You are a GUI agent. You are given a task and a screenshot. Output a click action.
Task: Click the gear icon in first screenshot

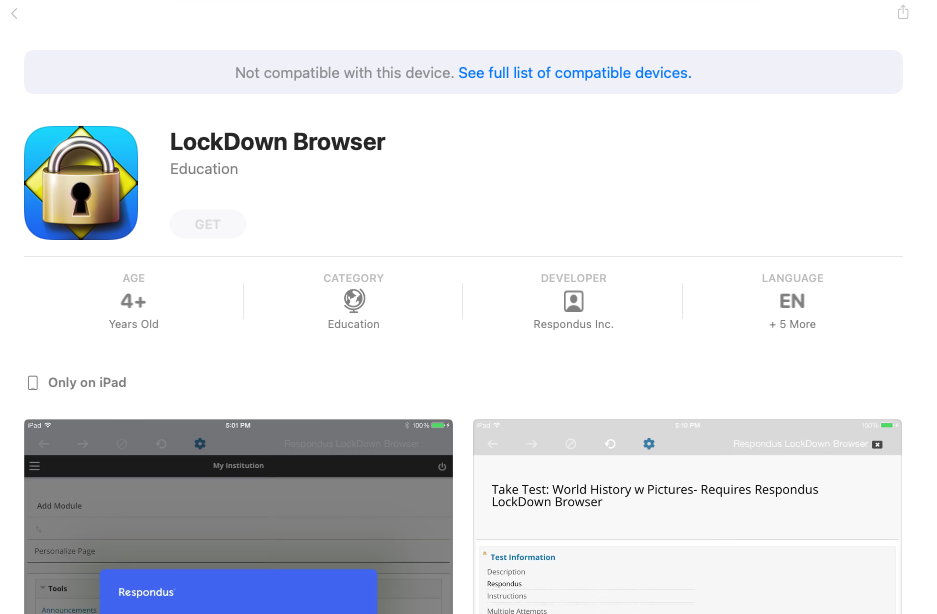pos(200,444)
